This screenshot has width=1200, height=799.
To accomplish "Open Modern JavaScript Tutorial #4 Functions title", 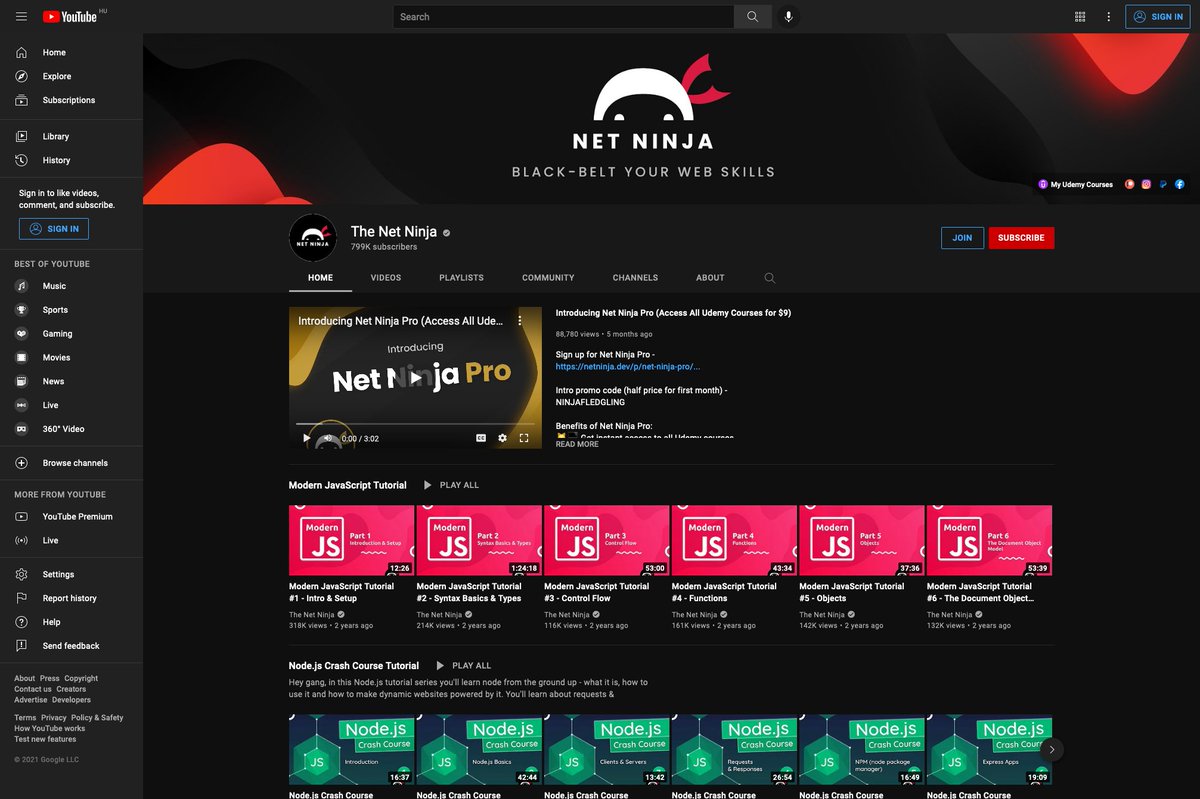I will (724, 593).
